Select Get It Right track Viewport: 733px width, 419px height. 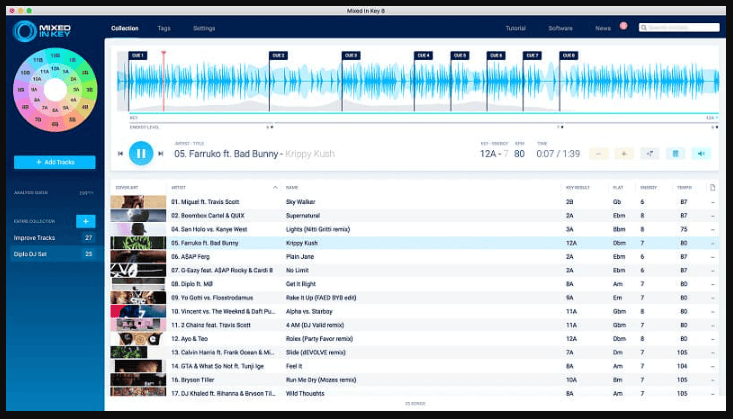[x=301, y=284]
